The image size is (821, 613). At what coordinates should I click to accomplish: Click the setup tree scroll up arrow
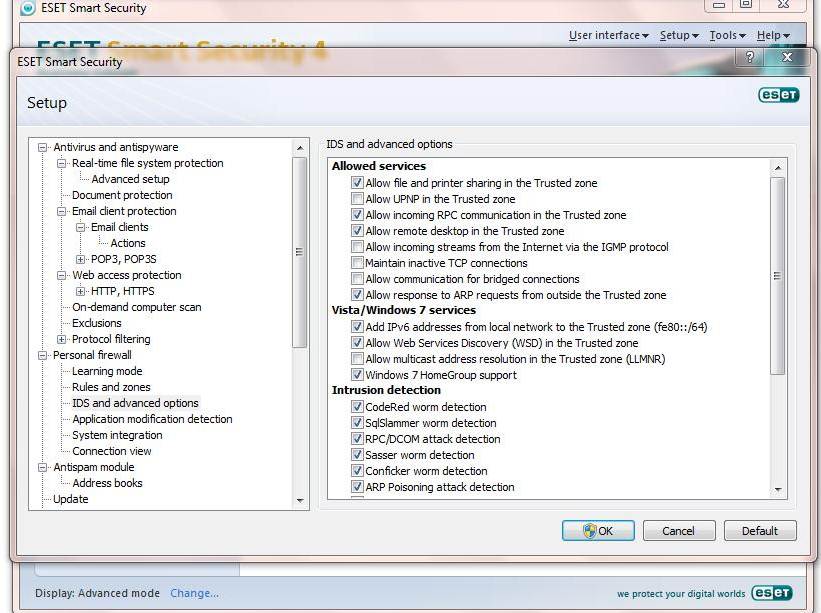[x=300, y=148]
